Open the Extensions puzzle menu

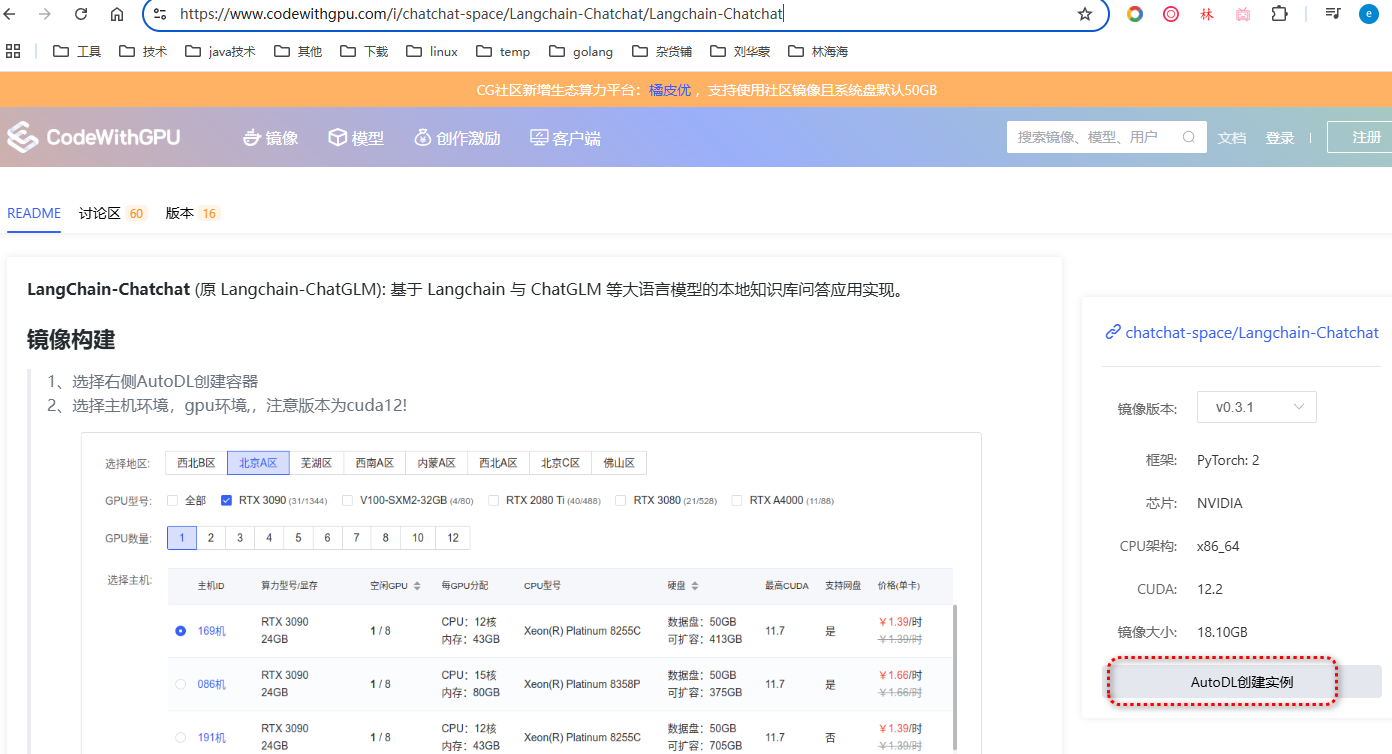click(1279, 14)
